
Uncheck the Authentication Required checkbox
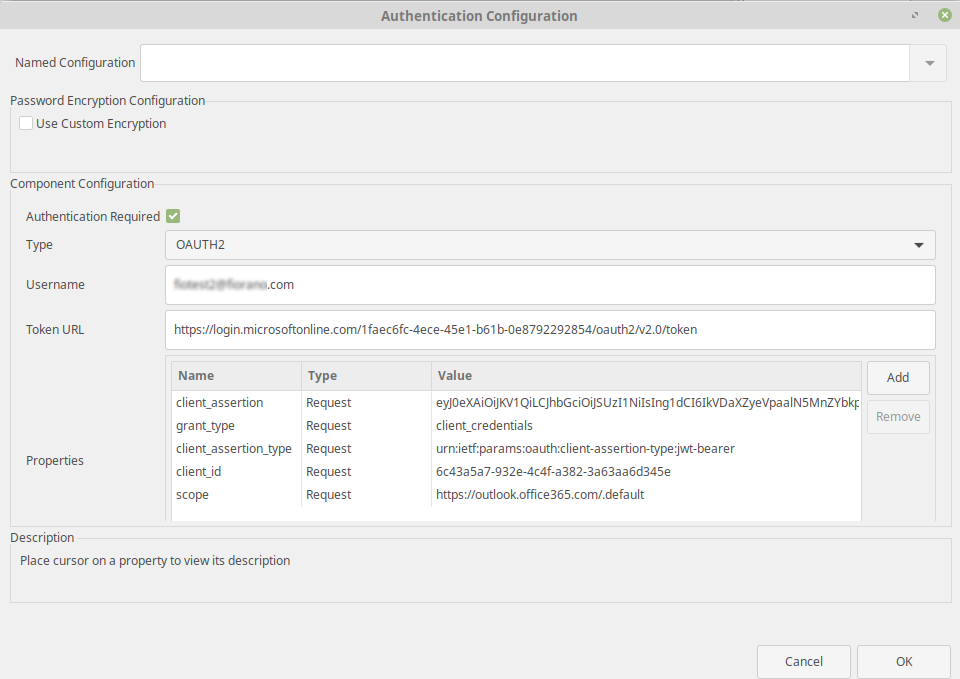coord(173,216)
